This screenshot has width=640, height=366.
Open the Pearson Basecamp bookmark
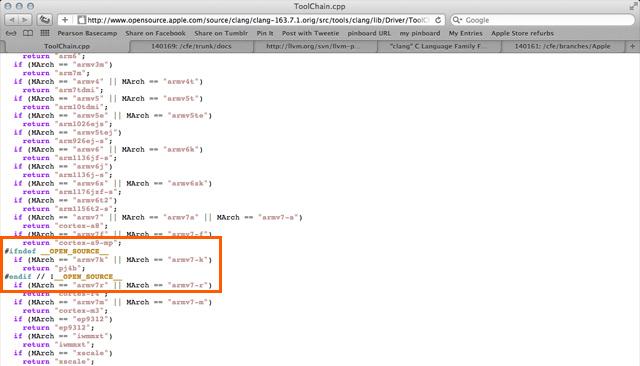point(87,33)
